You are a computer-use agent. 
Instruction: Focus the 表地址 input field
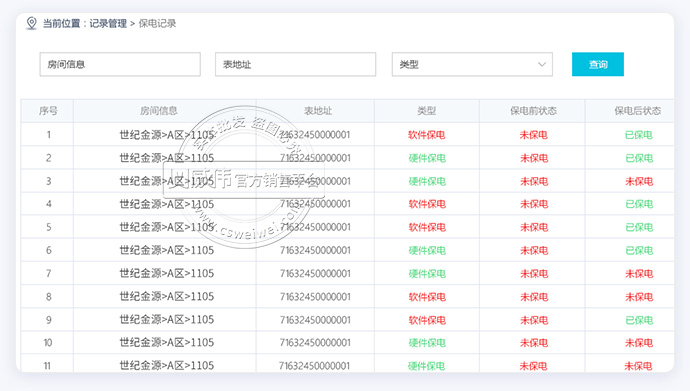point(295,64)
